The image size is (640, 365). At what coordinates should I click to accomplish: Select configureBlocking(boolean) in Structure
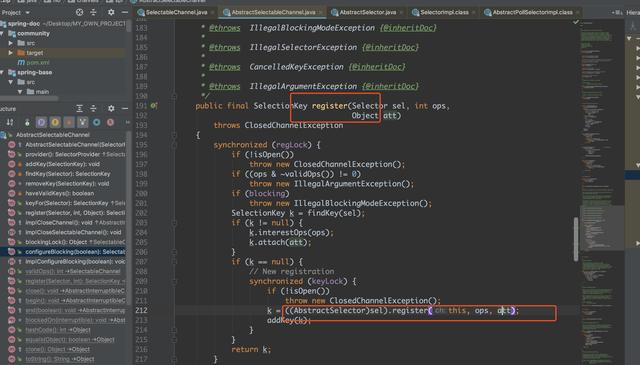tap(75, 252)
